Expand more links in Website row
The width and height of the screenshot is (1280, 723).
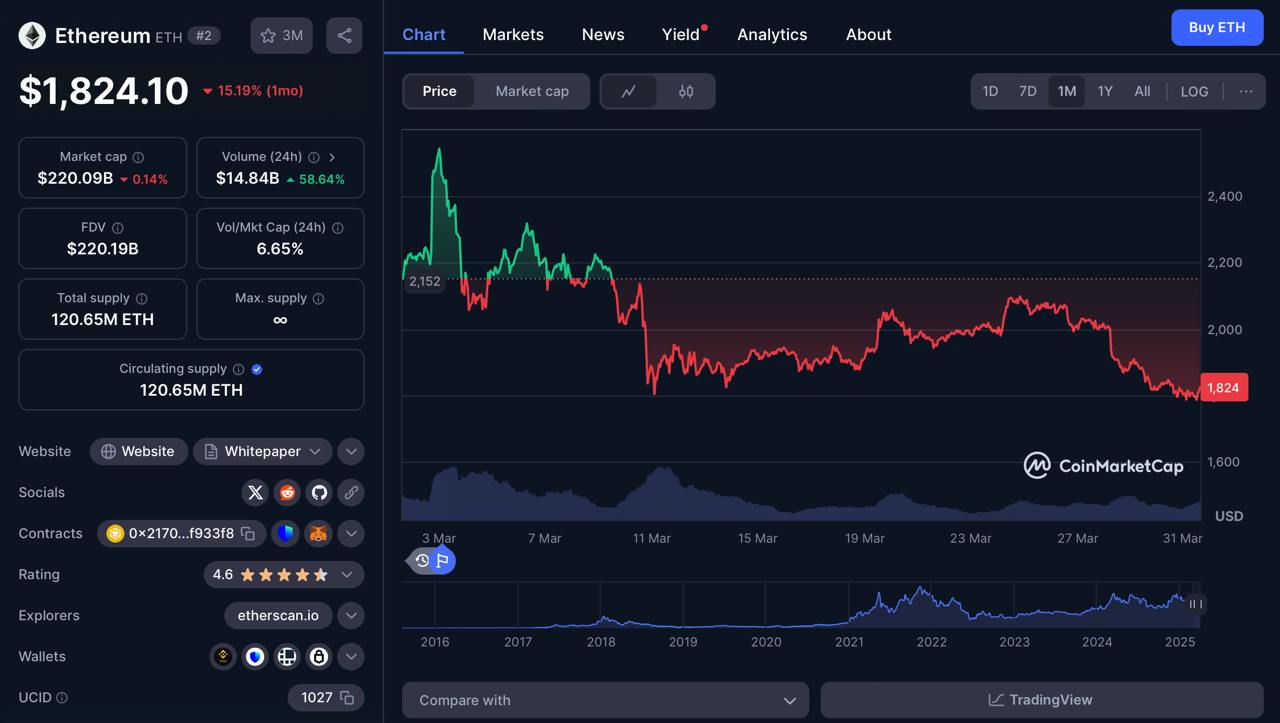[x=351, y=452]
